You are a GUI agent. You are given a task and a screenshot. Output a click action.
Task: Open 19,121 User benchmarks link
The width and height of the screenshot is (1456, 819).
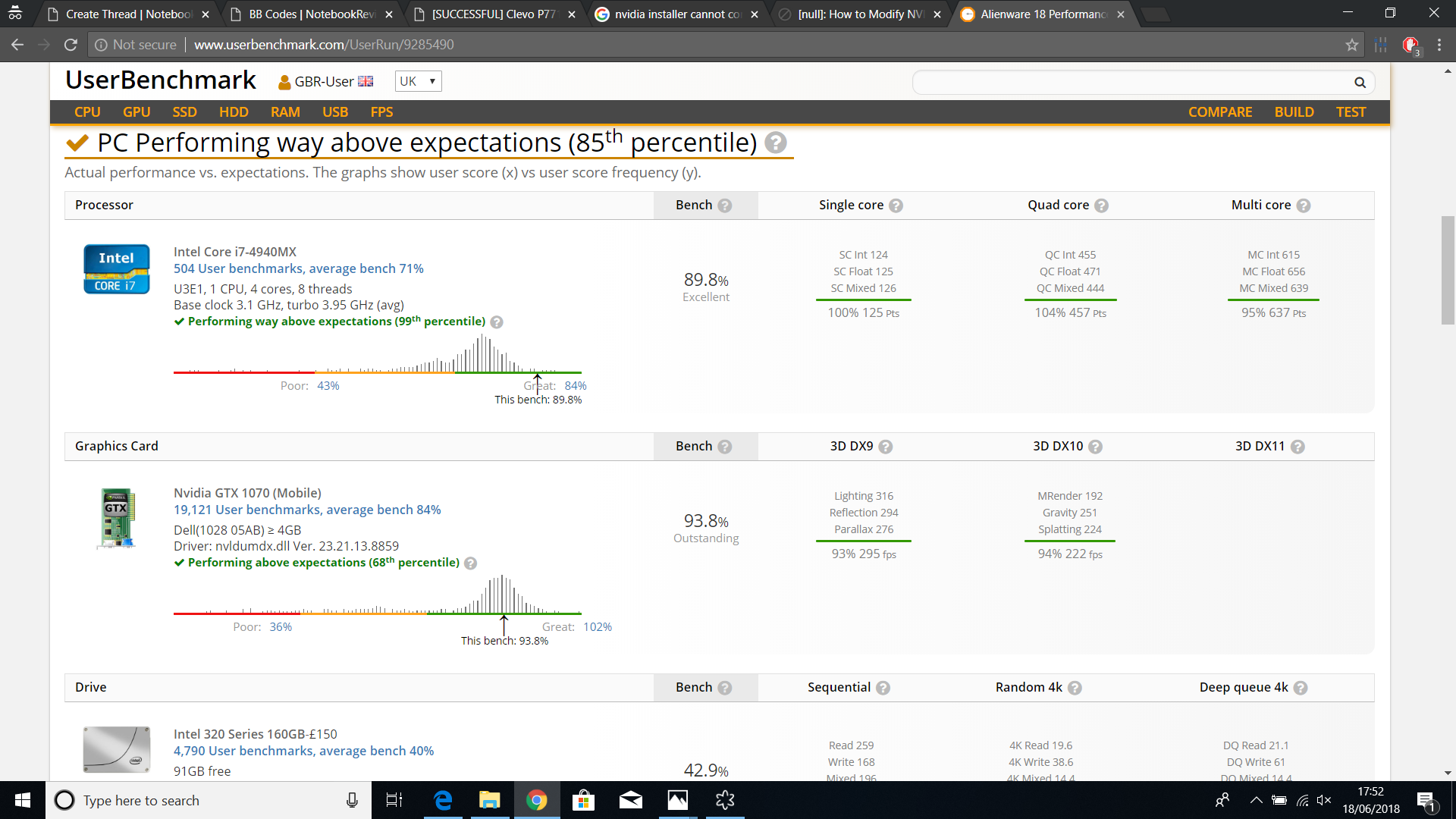306,510
